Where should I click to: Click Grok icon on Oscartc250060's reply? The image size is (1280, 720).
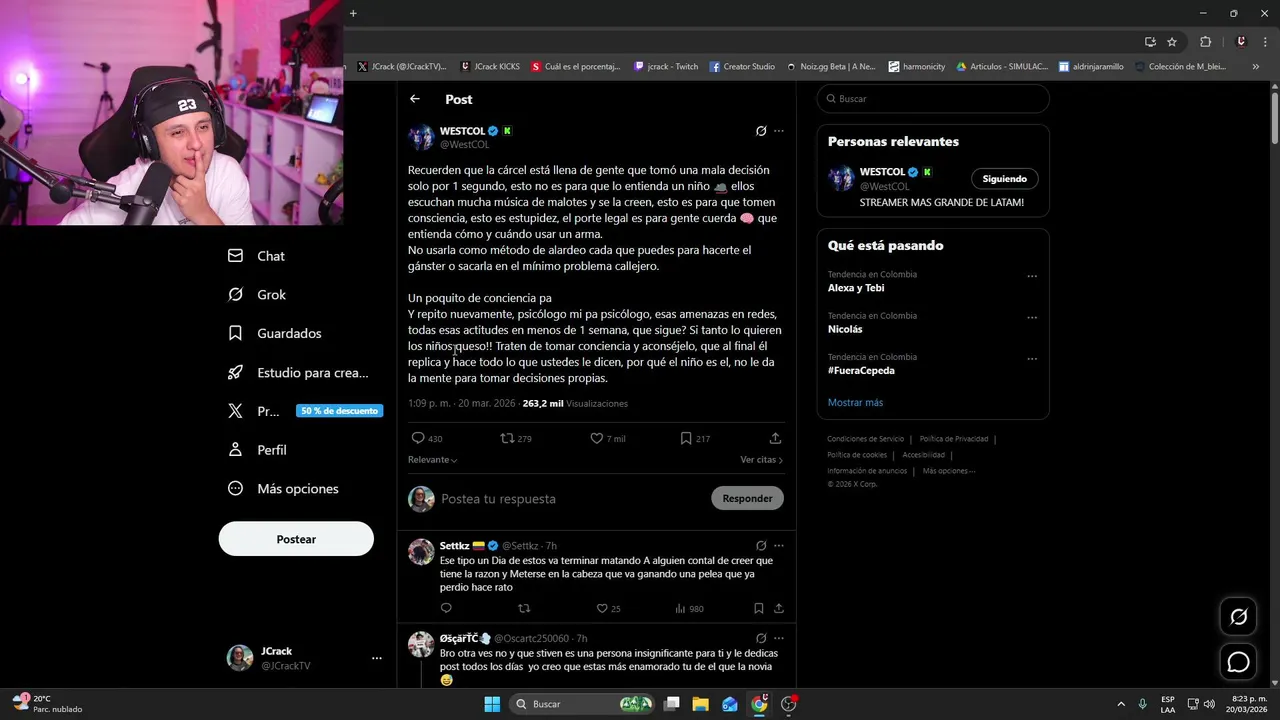coord(761,638)
